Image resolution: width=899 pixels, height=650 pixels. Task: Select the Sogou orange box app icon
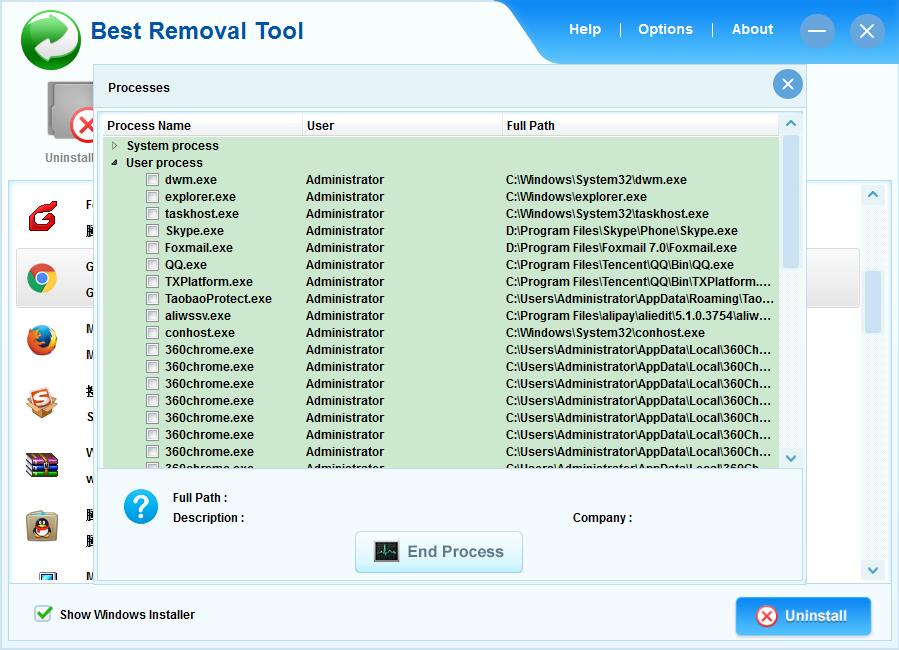(42, 402)
